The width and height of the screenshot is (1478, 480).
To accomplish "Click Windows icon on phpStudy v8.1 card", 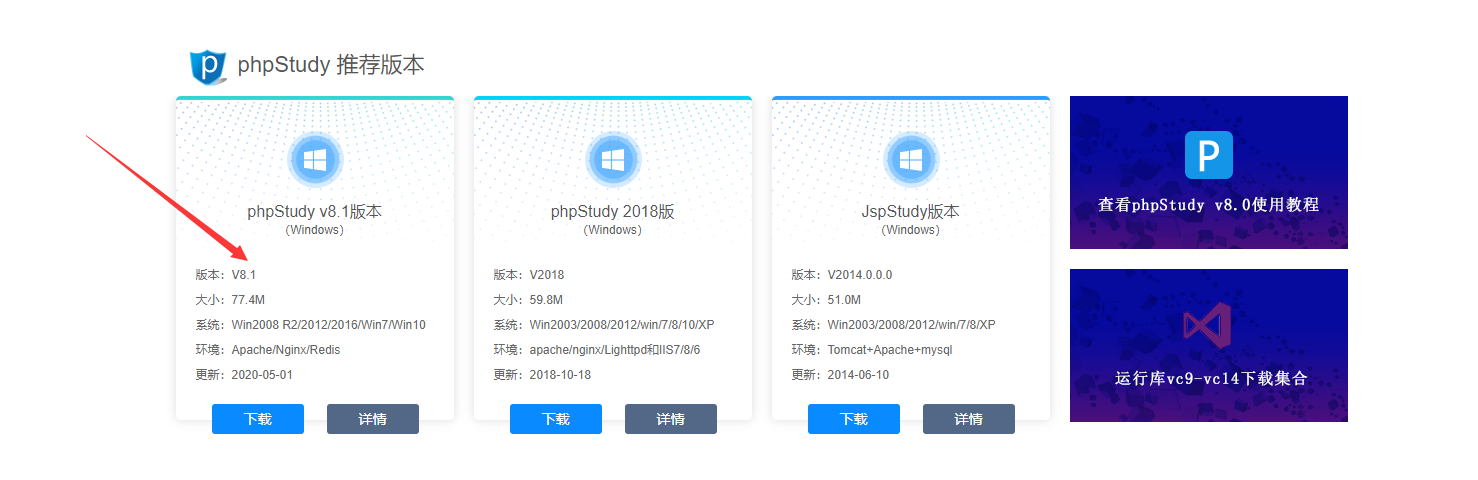I will coord(315,160).
